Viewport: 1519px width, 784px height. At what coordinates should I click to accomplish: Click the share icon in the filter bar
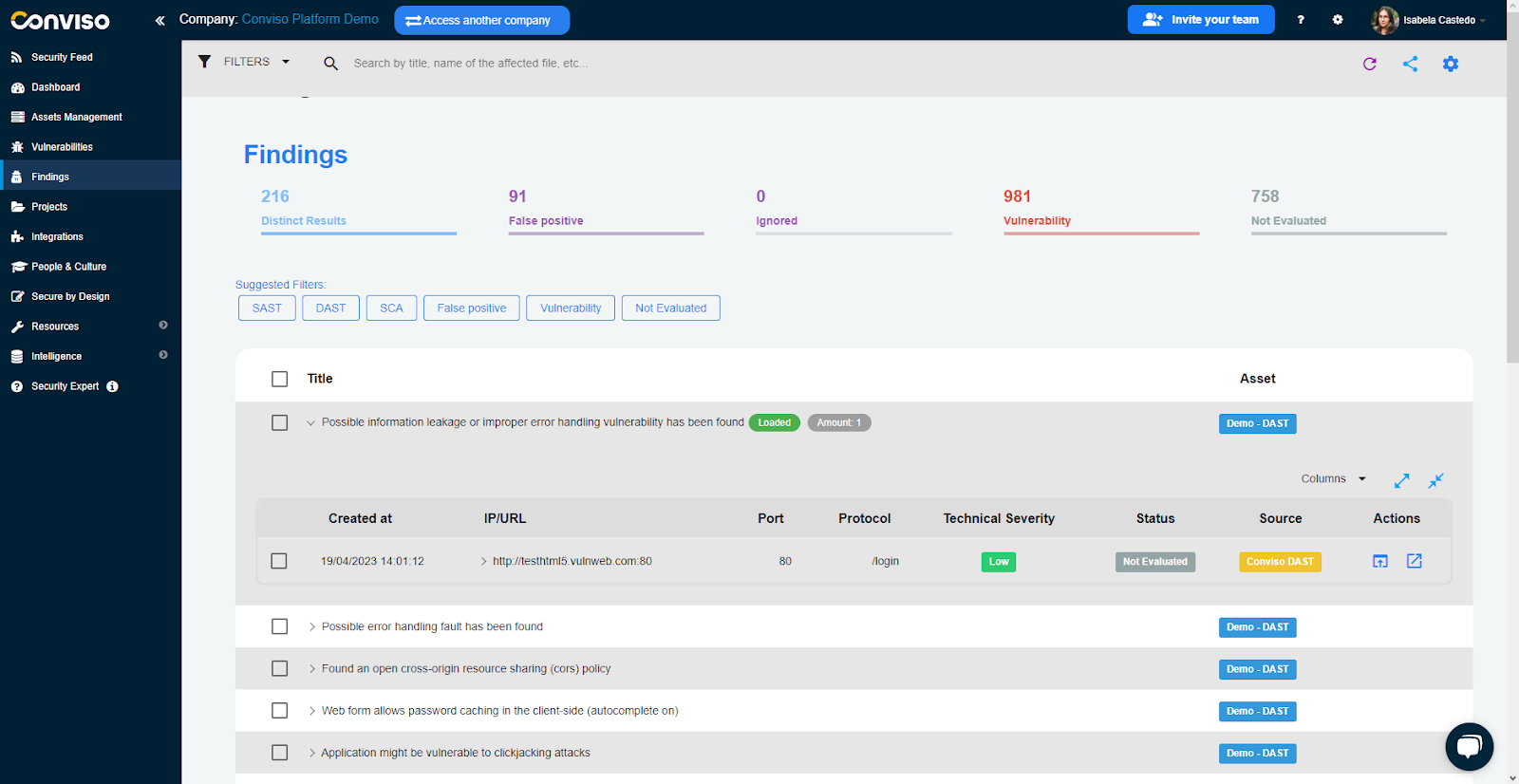1410,64
